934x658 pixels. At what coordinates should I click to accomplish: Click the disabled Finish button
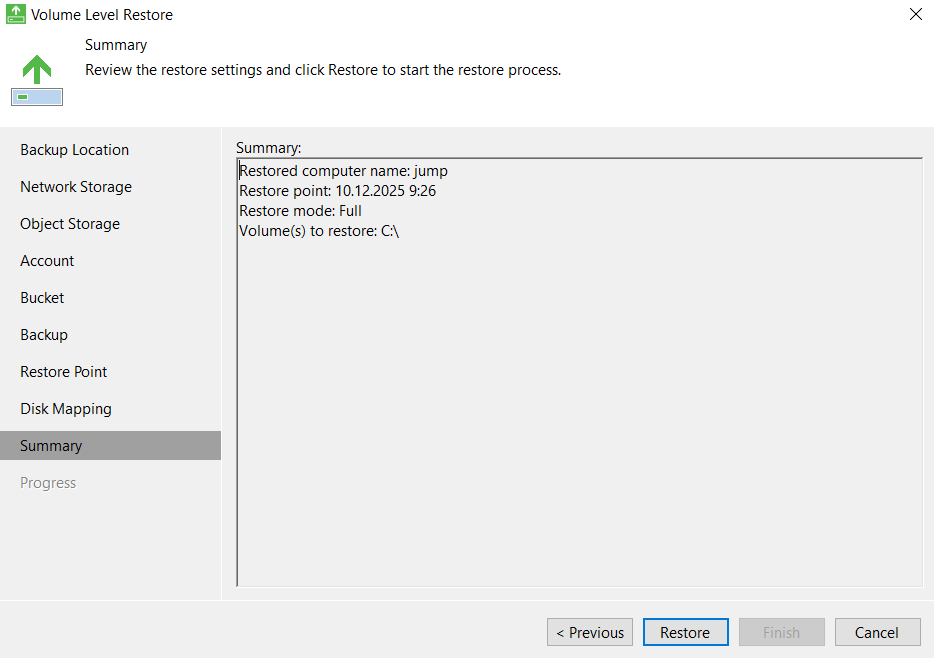[781, 632]
